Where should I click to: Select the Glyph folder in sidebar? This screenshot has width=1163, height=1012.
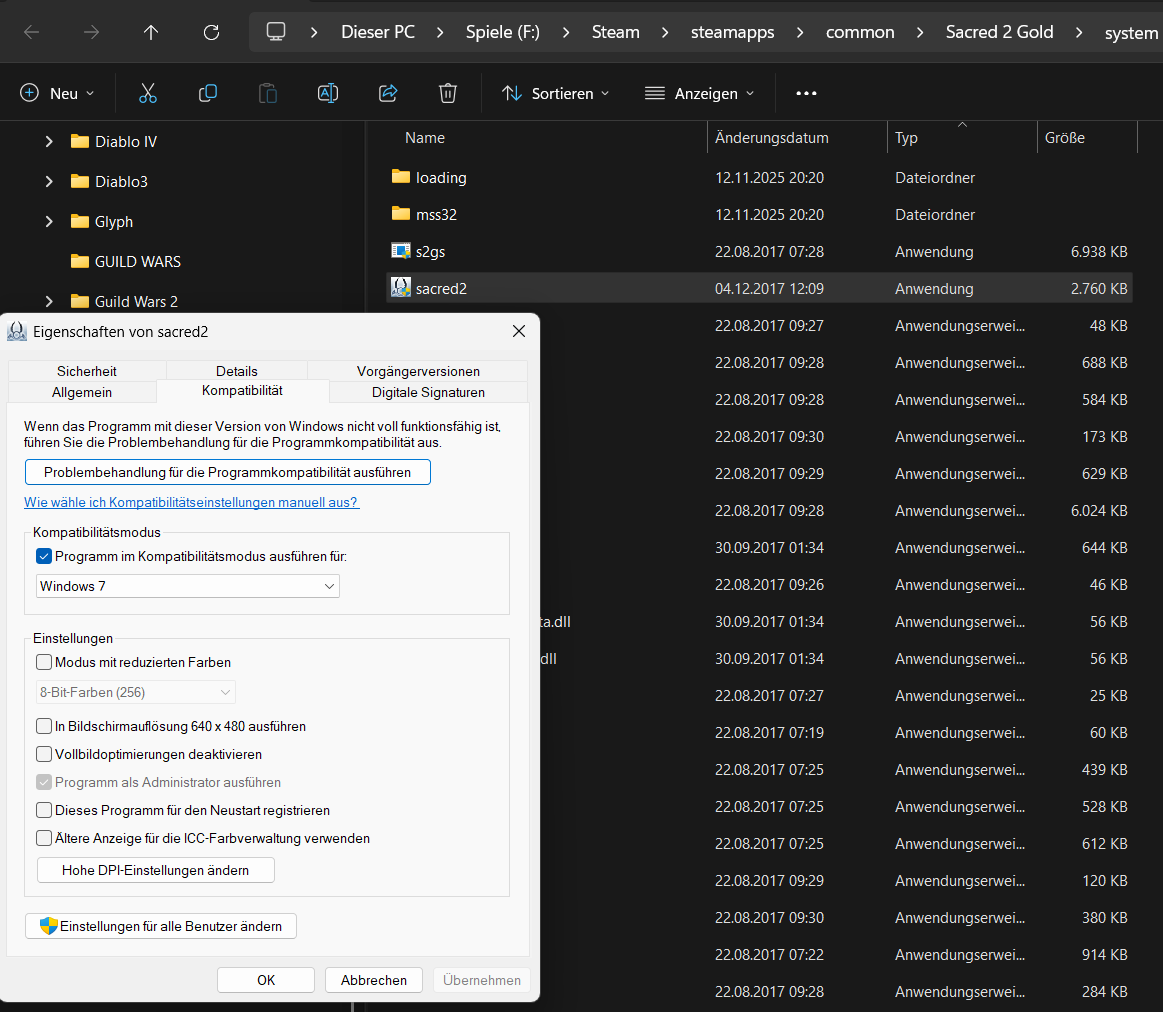(102, 221)
